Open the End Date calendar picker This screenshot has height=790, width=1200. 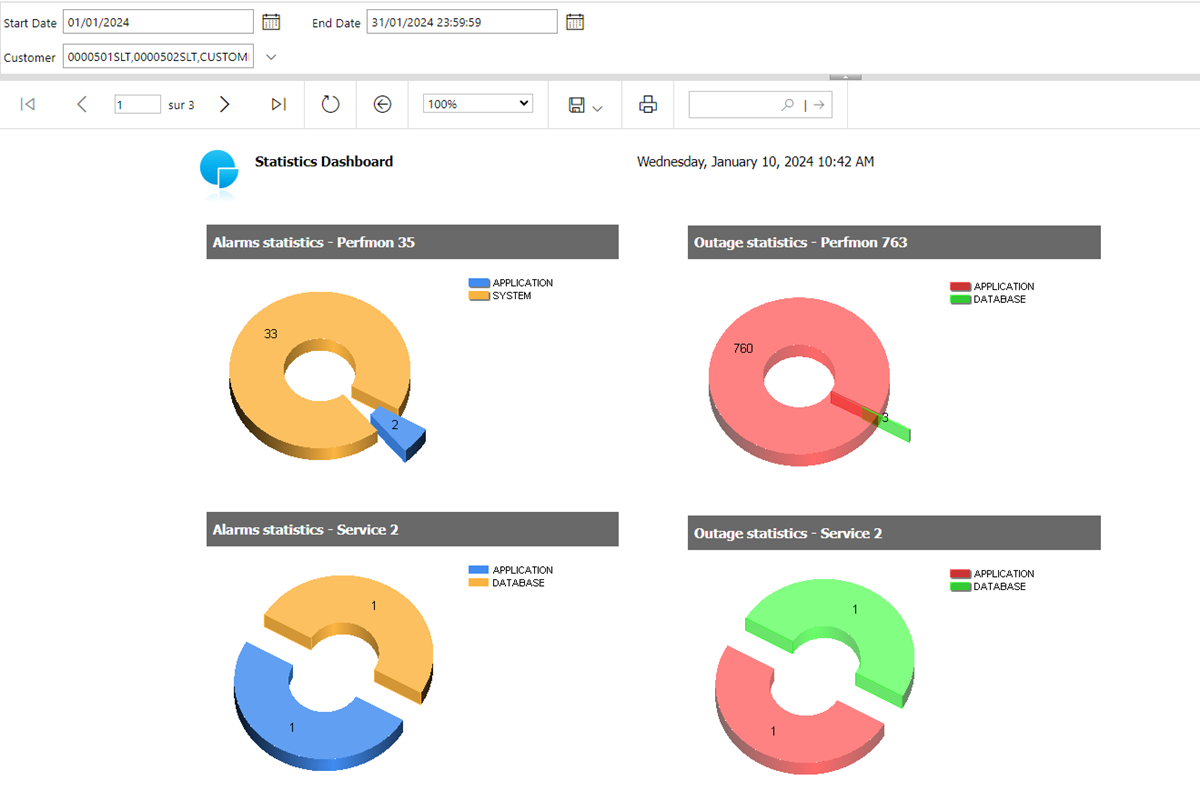tap(574, 22)
